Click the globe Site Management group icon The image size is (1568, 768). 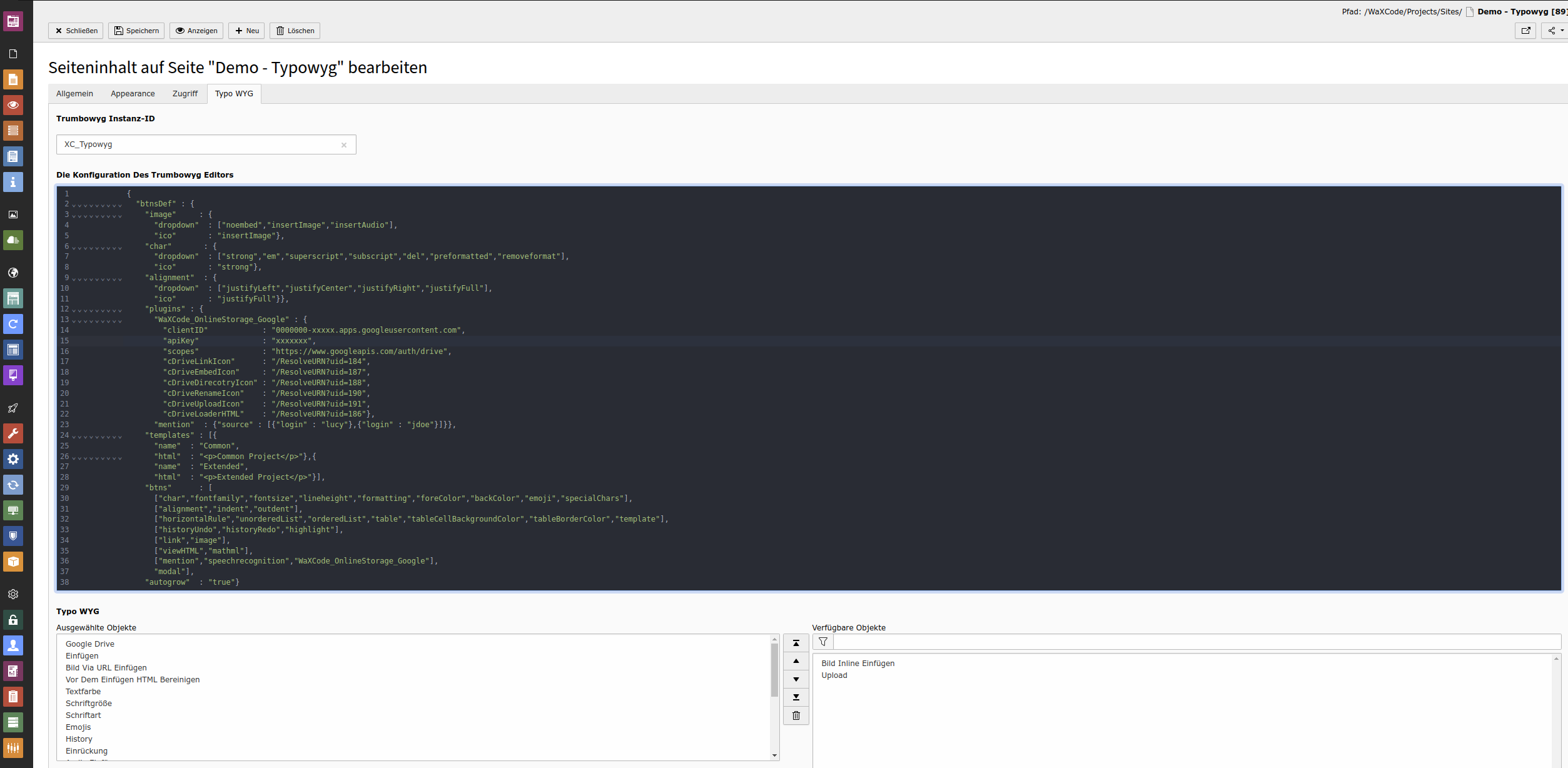pos(13,273)
